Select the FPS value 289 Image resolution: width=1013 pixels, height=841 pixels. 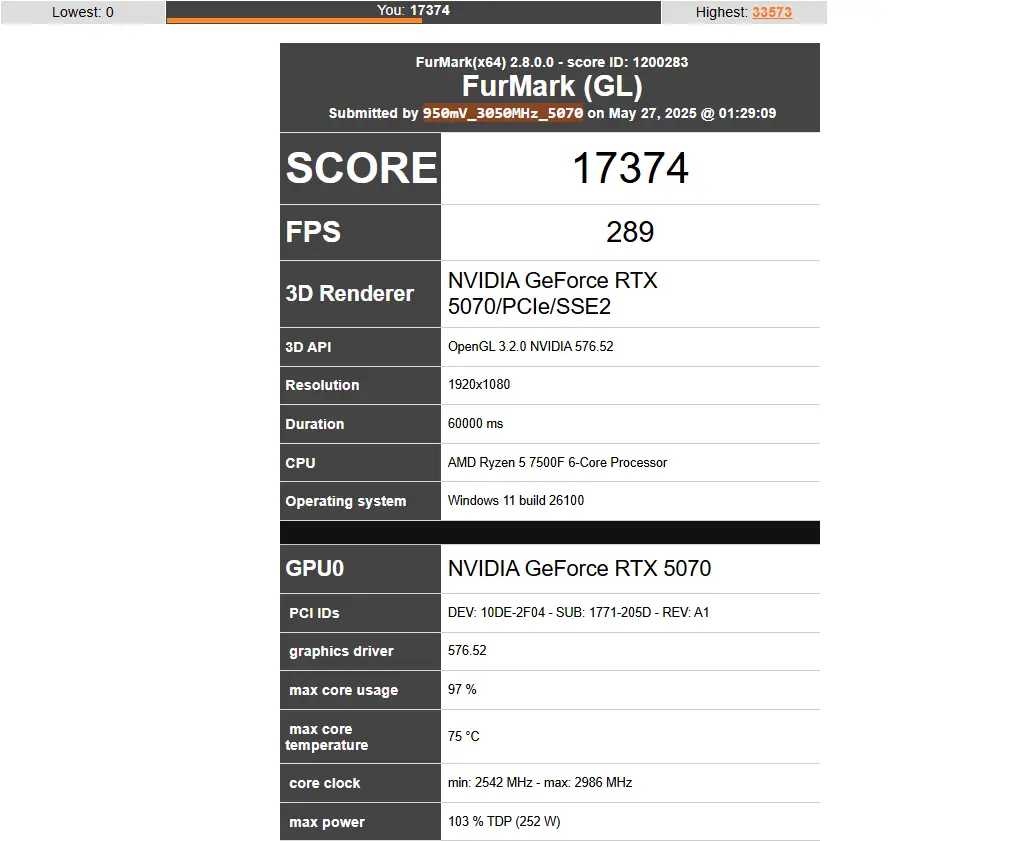630,232
